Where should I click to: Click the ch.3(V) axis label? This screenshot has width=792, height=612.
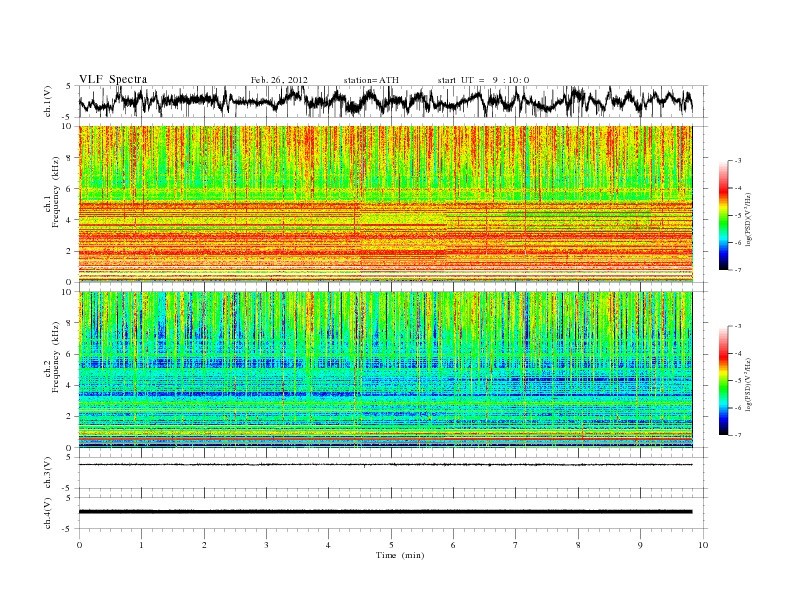tap(48, 473)
